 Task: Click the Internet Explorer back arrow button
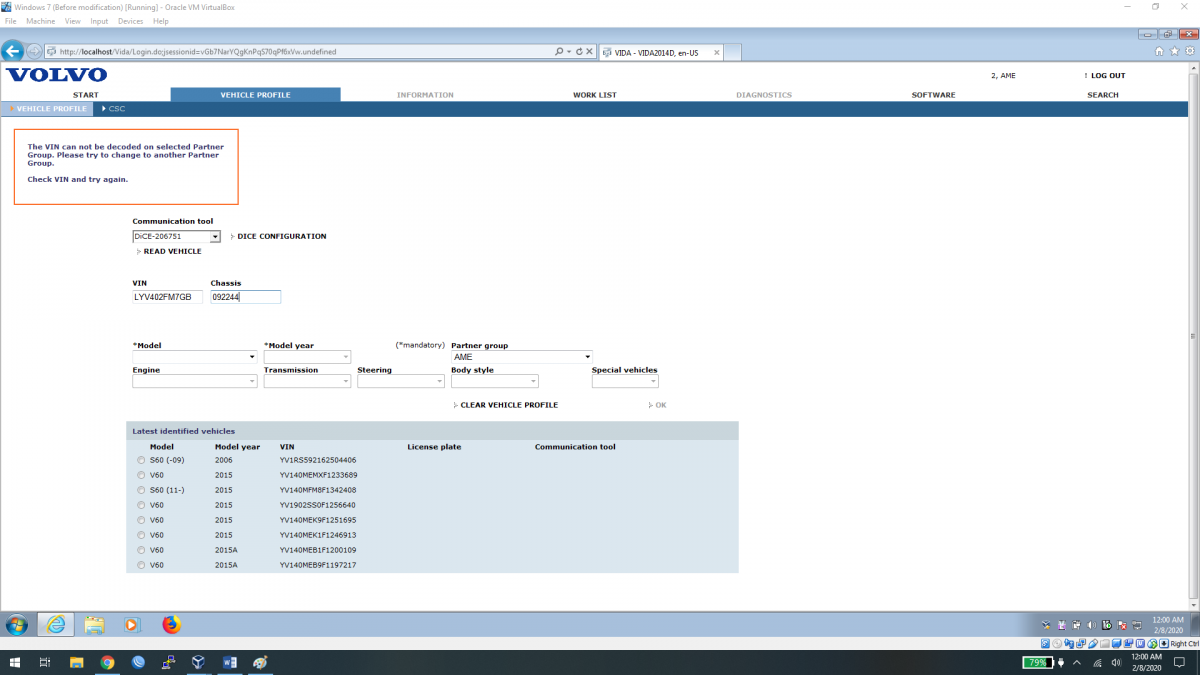pyautogui.click(x=13, y=51)
